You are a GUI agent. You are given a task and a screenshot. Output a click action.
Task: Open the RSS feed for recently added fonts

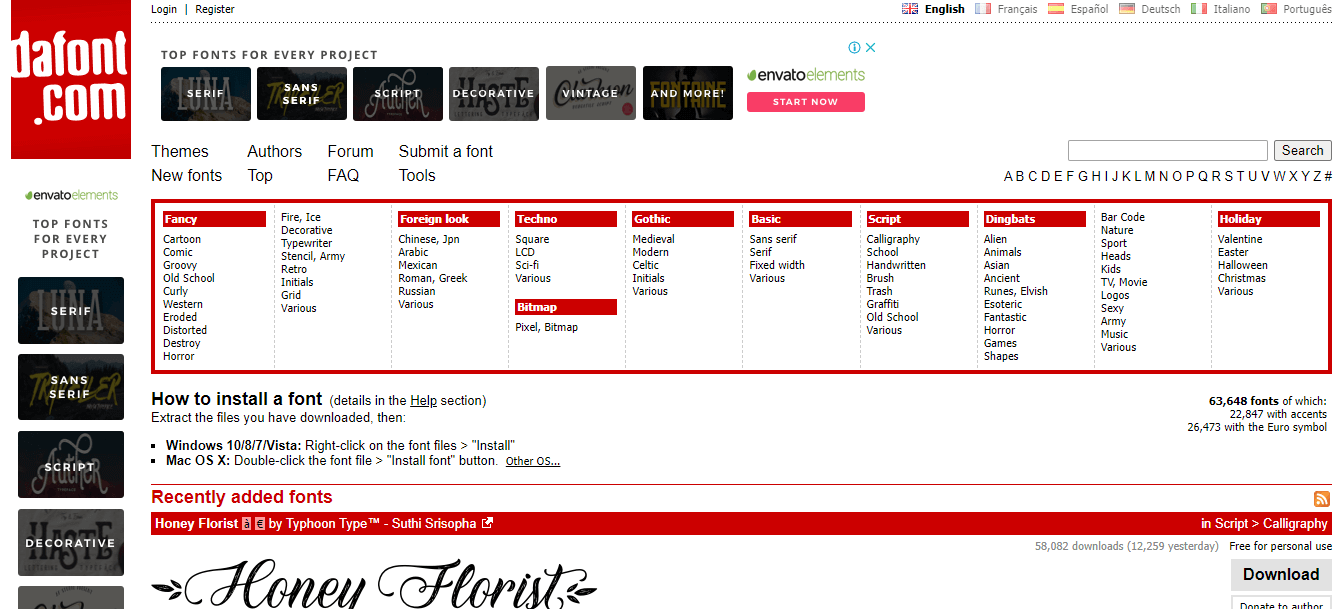click(1321, 498)
